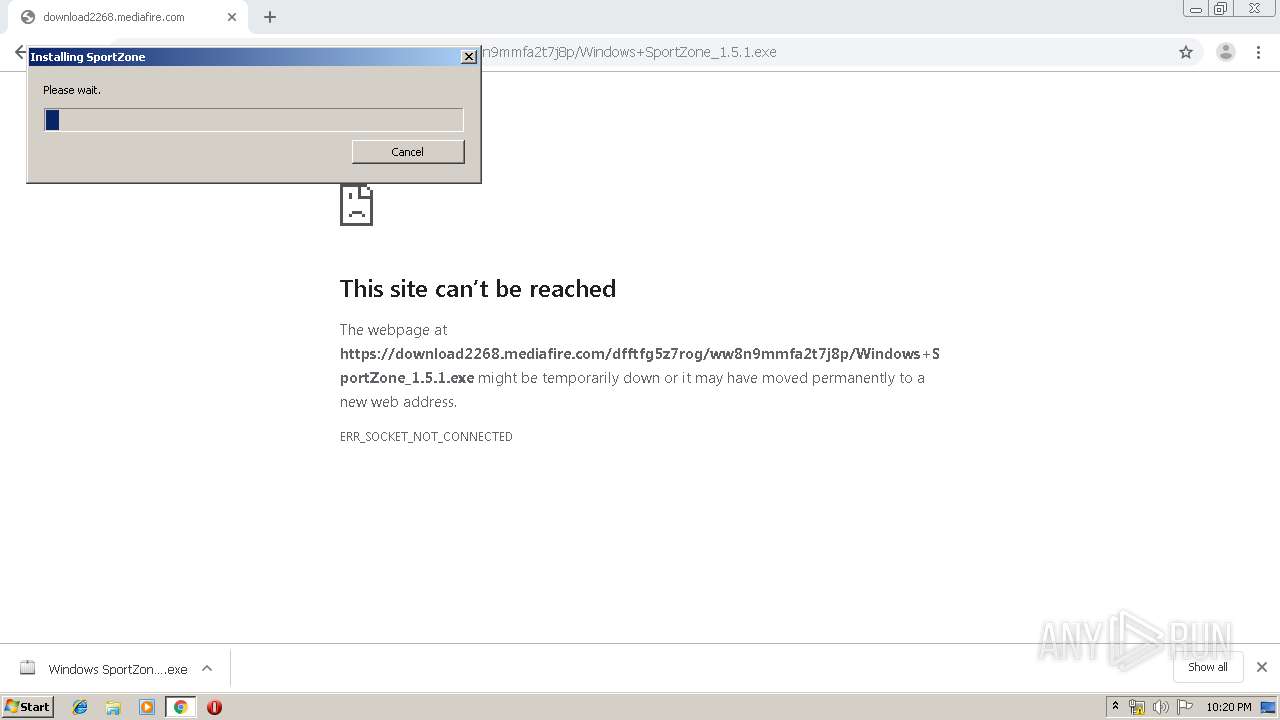Restore down the Chrome window

coord(1221,9)
